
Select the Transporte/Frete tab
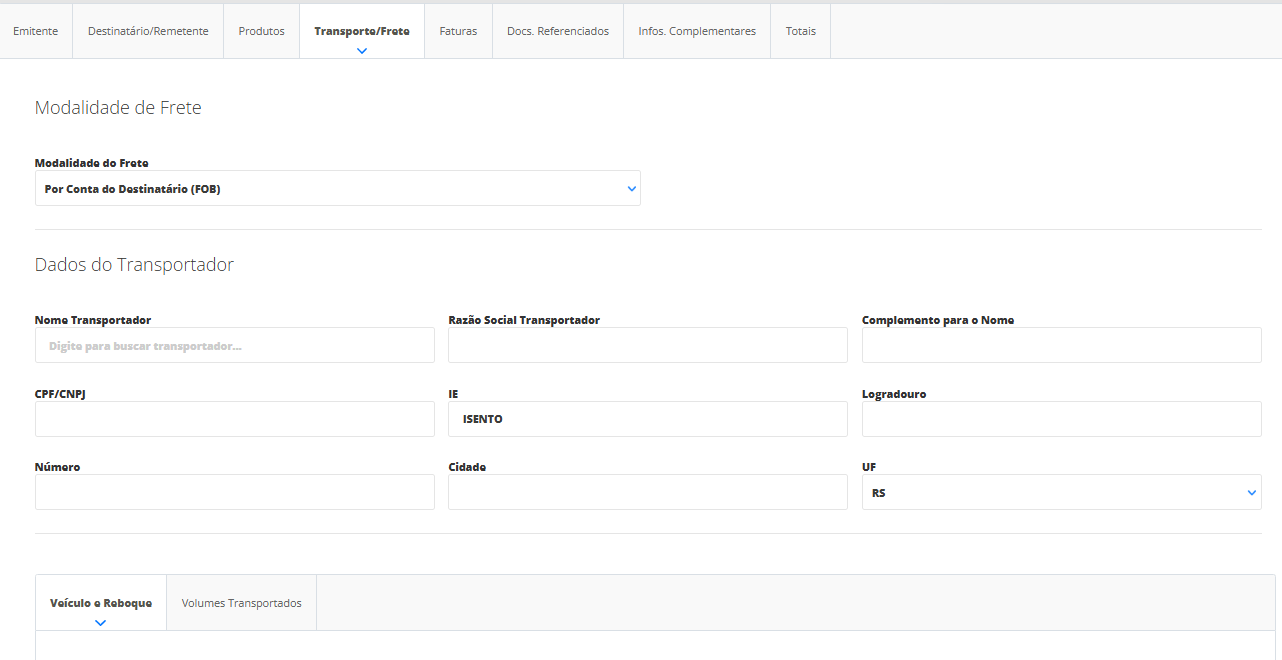[361, 31]
